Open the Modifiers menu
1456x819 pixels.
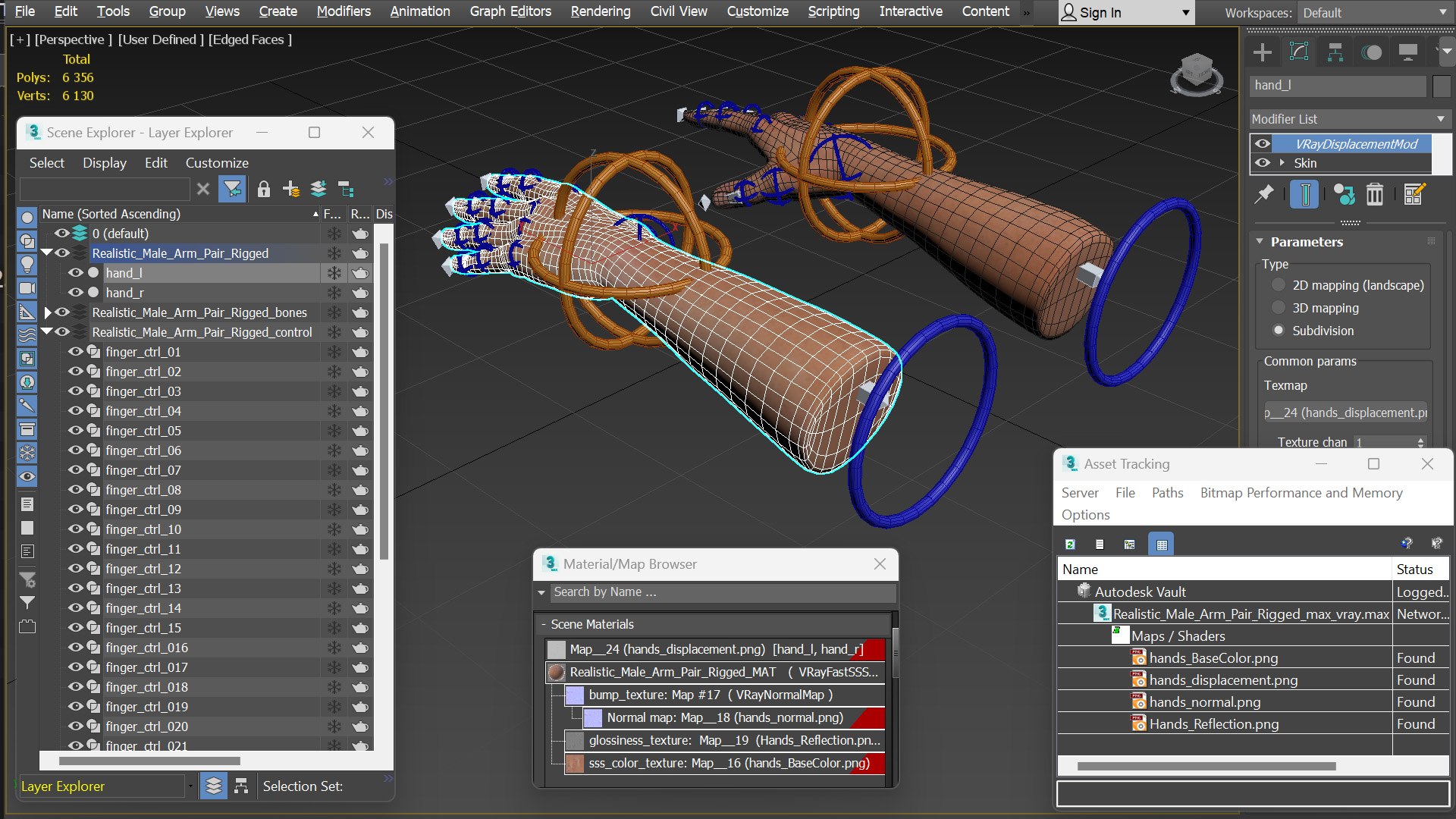344,11
